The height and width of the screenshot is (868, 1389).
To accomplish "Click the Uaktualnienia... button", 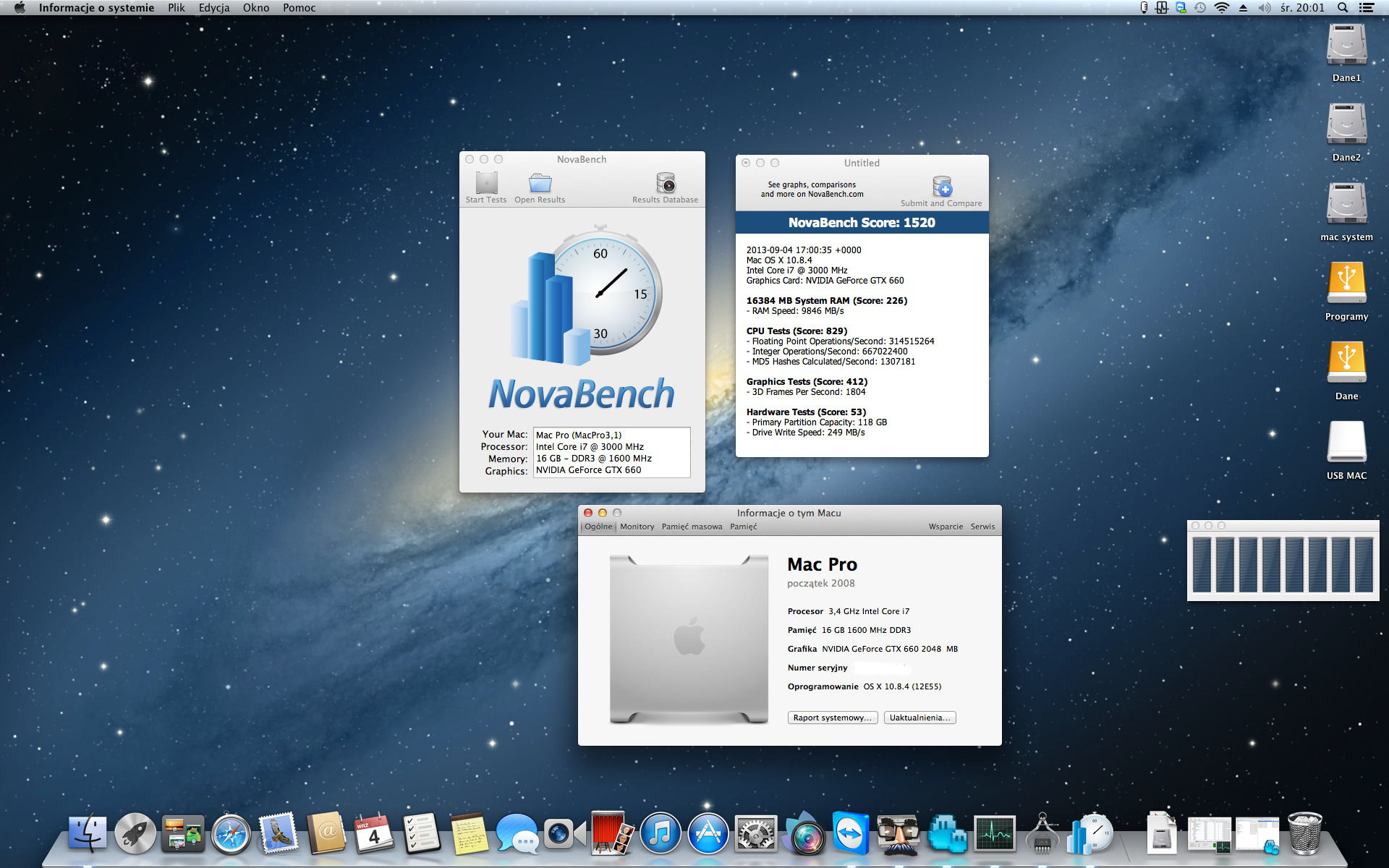I will coord(920,718).
